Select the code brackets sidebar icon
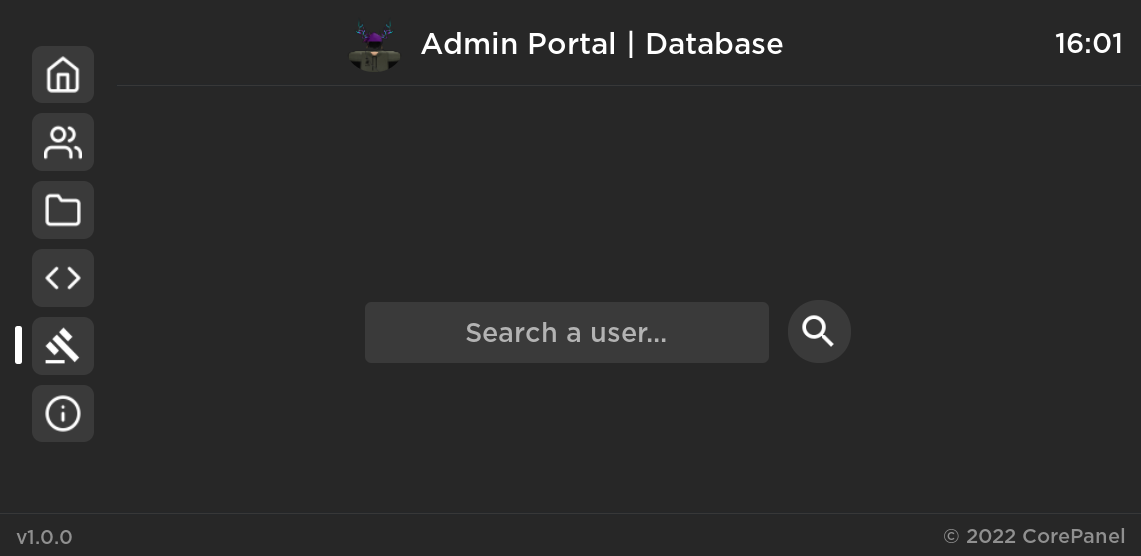The image size is (1141, 556). [63, 278]
